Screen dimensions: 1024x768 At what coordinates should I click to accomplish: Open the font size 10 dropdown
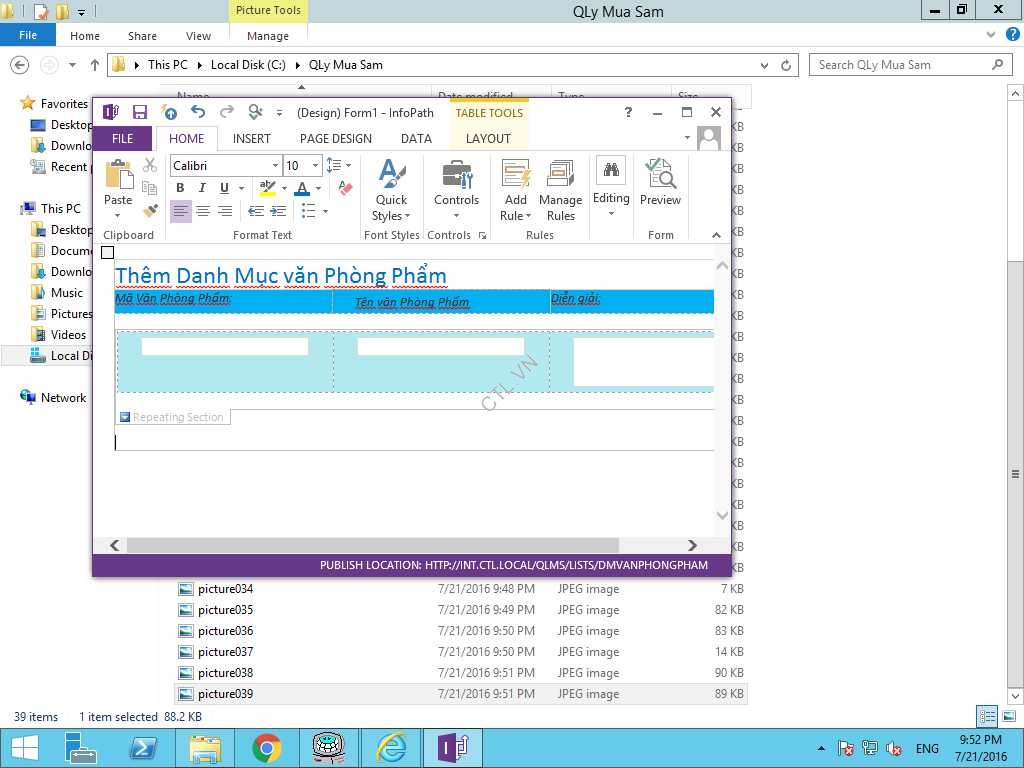(x=302, y=165)
